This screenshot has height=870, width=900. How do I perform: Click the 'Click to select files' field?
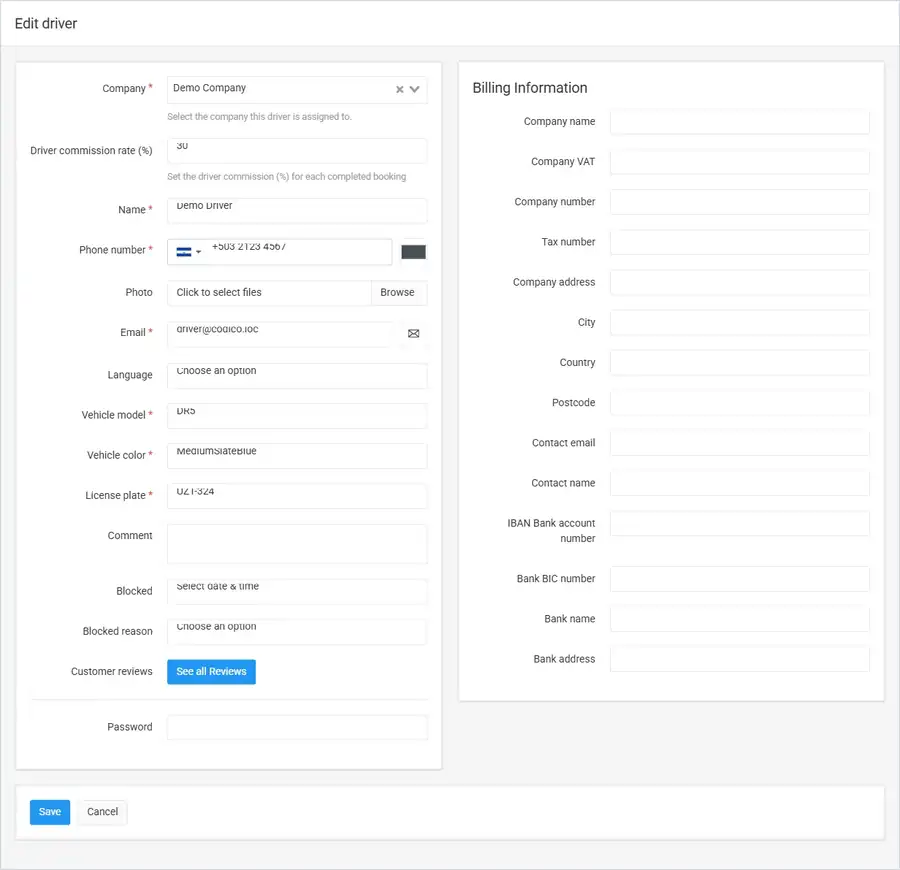pos(269,293)
